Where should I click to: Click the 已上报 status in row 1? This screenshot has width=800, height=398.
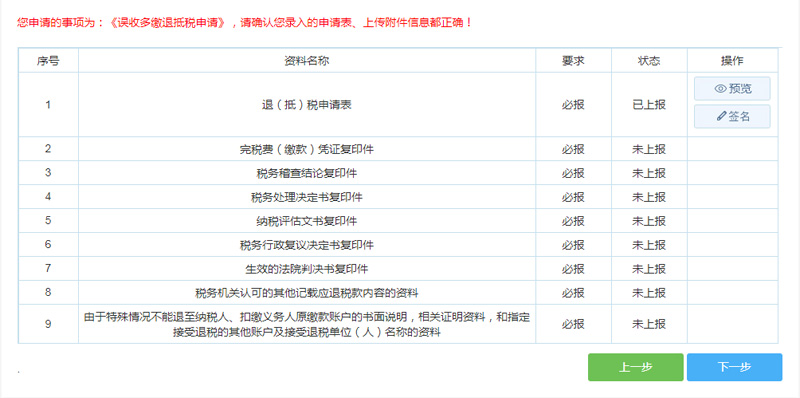[649, 105]
